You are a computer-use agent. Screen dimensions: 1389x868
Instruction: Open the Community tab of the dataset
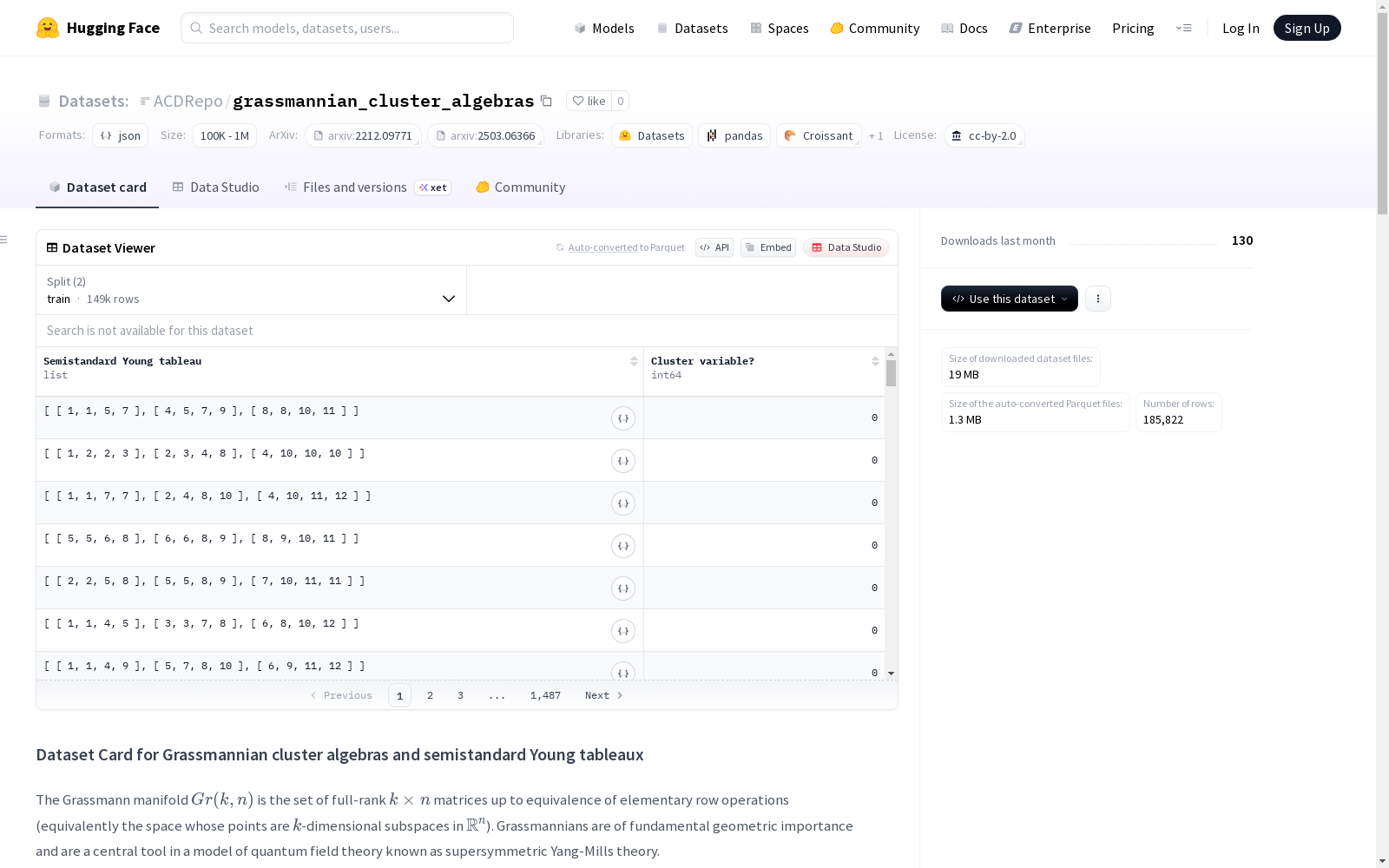[521, 187]
